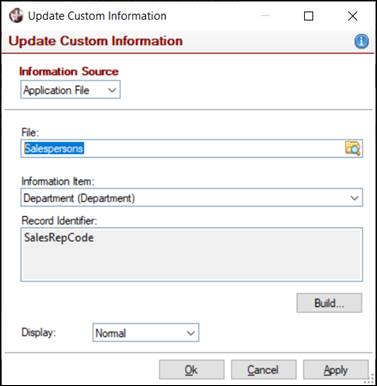Click the application icon in title bar
This screenshot has height=386, width=377.
pos(16,16)
